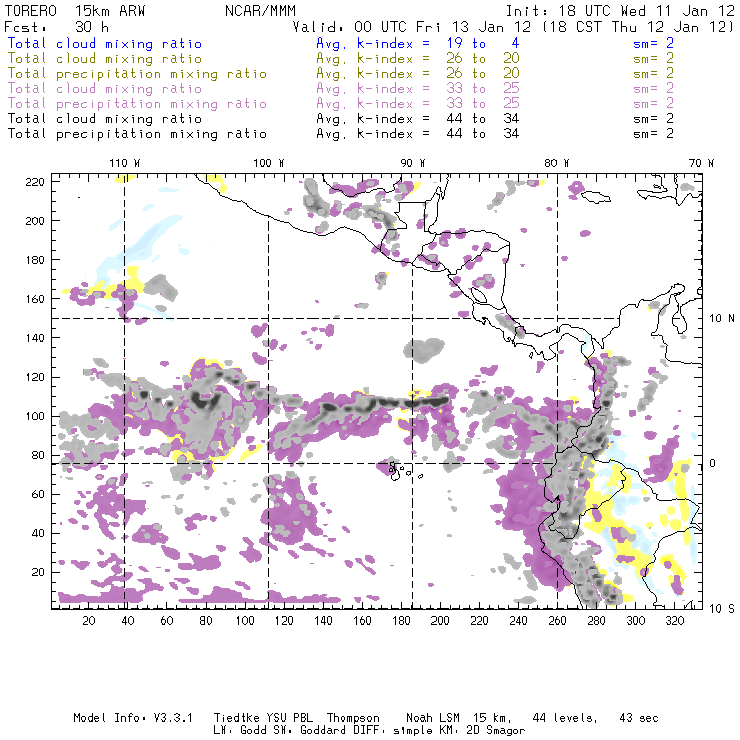Click the 'TORERO 15km ARW' title text

pyautogui.click(x=75, y=11)
